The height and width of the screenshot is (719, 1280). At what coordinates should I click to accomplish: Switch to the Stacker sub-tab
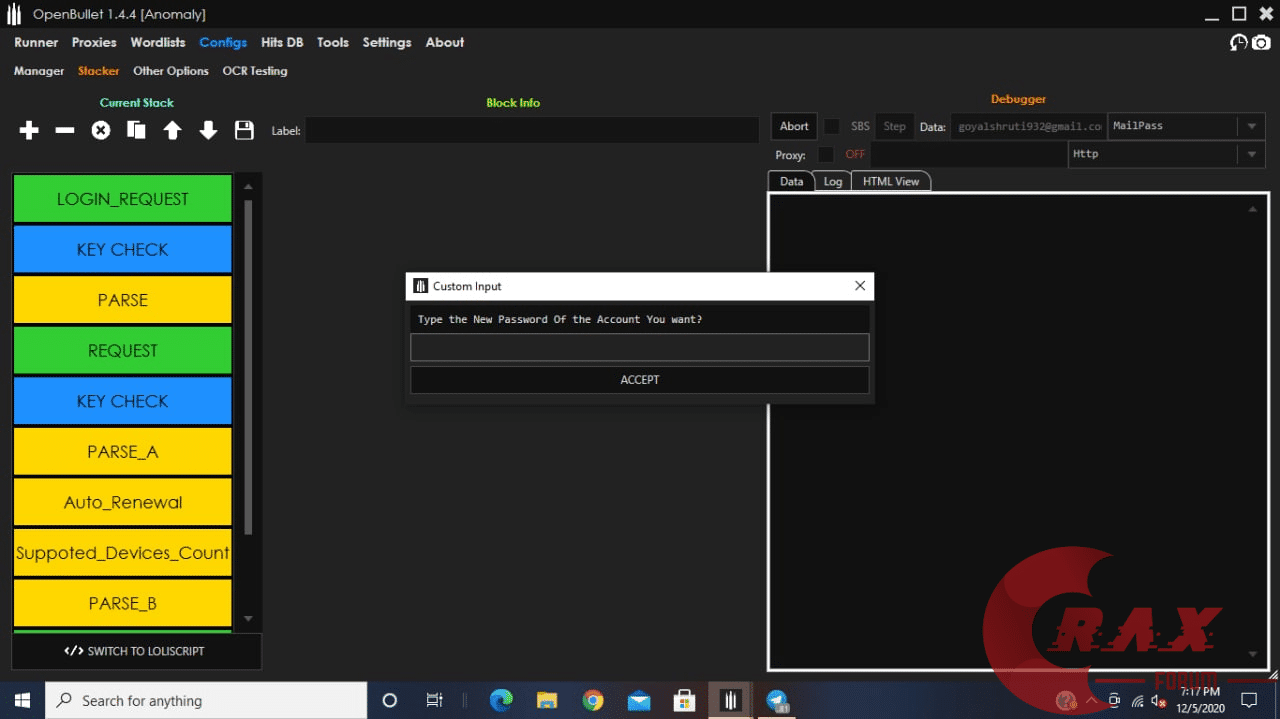99,71
